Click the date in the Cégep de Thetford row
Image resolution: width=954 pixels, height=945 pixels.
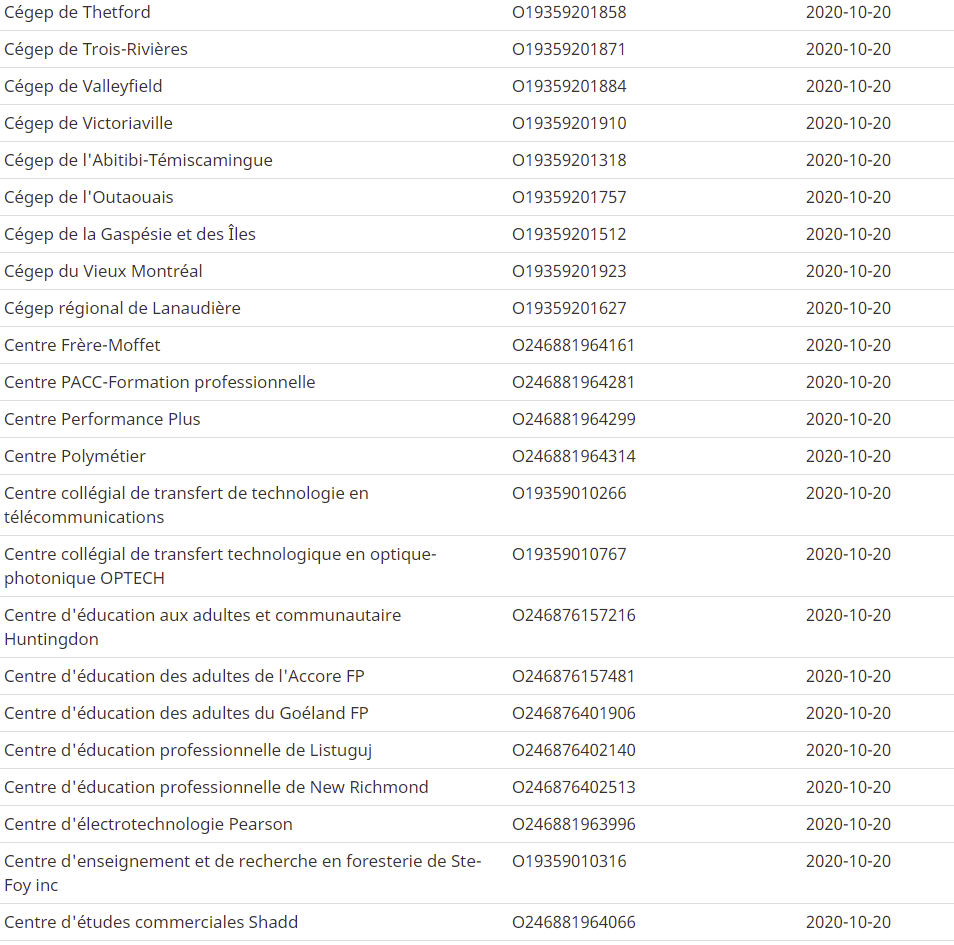(x=848, y=12)
